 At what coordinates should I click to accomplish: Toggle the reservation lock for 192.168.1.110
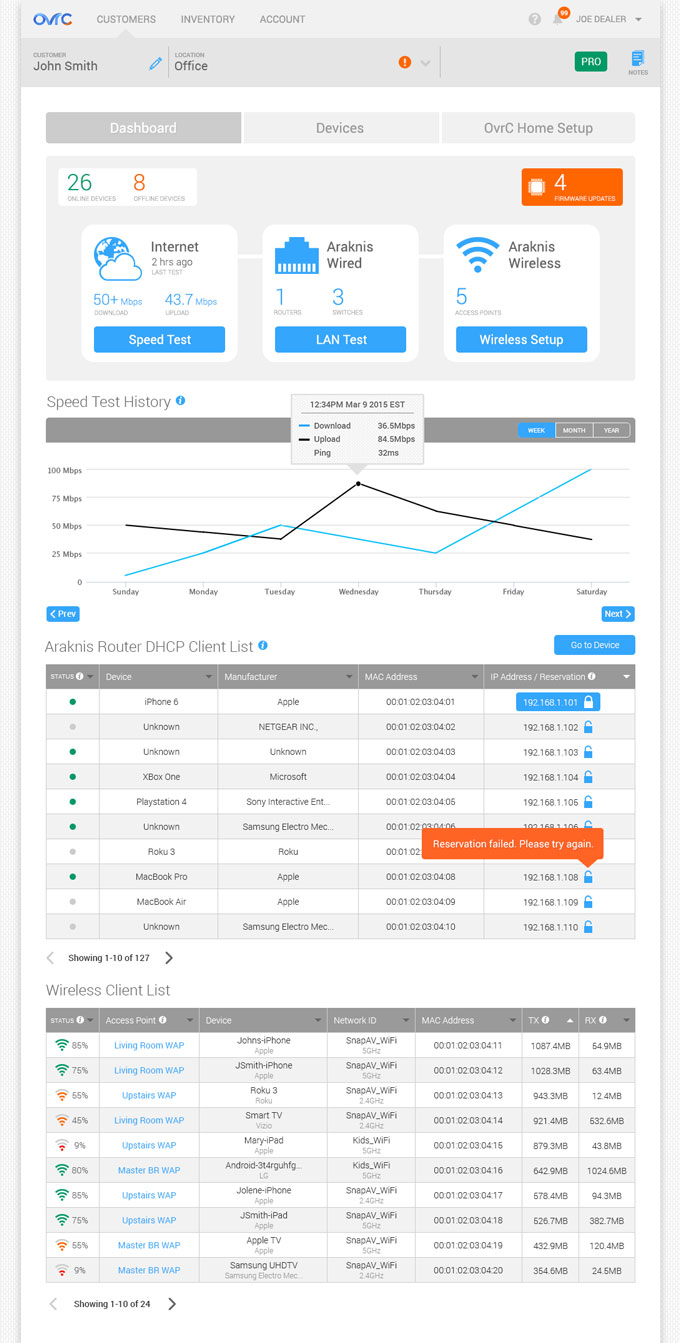coord(589,927)
